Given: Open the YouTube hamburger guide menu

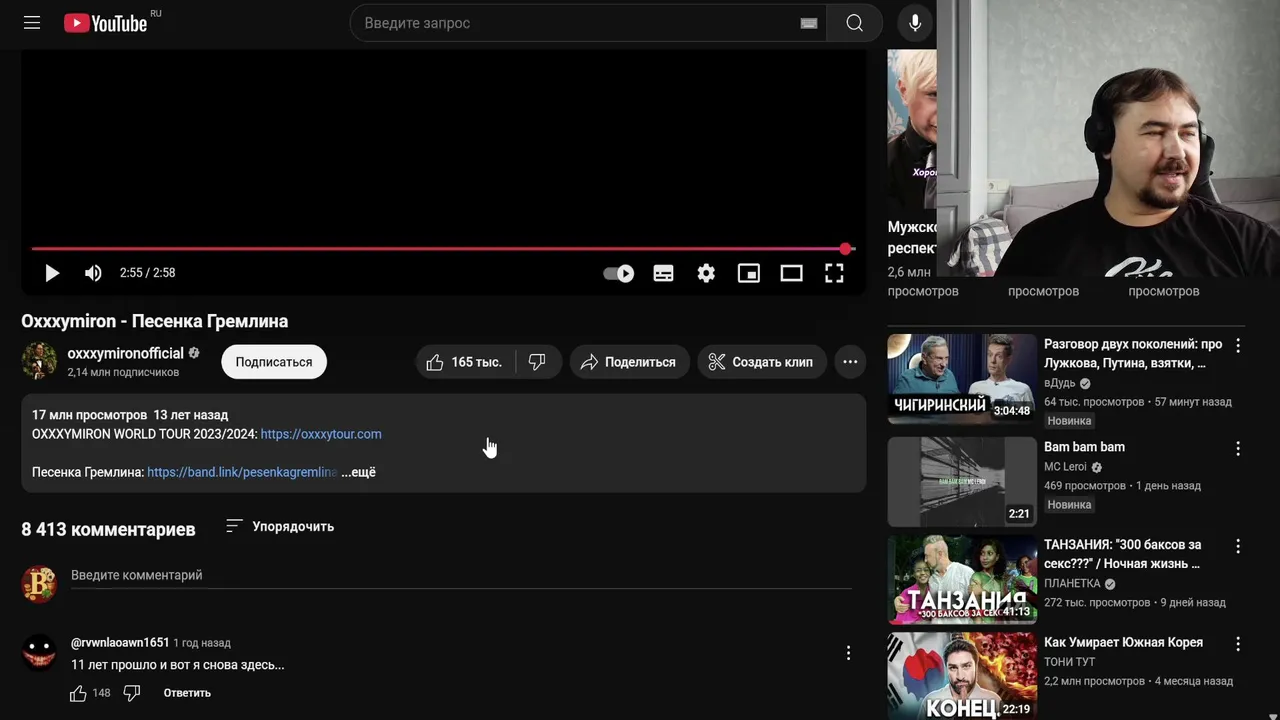Looking at the screenshot, I should [x=32, y=23].
